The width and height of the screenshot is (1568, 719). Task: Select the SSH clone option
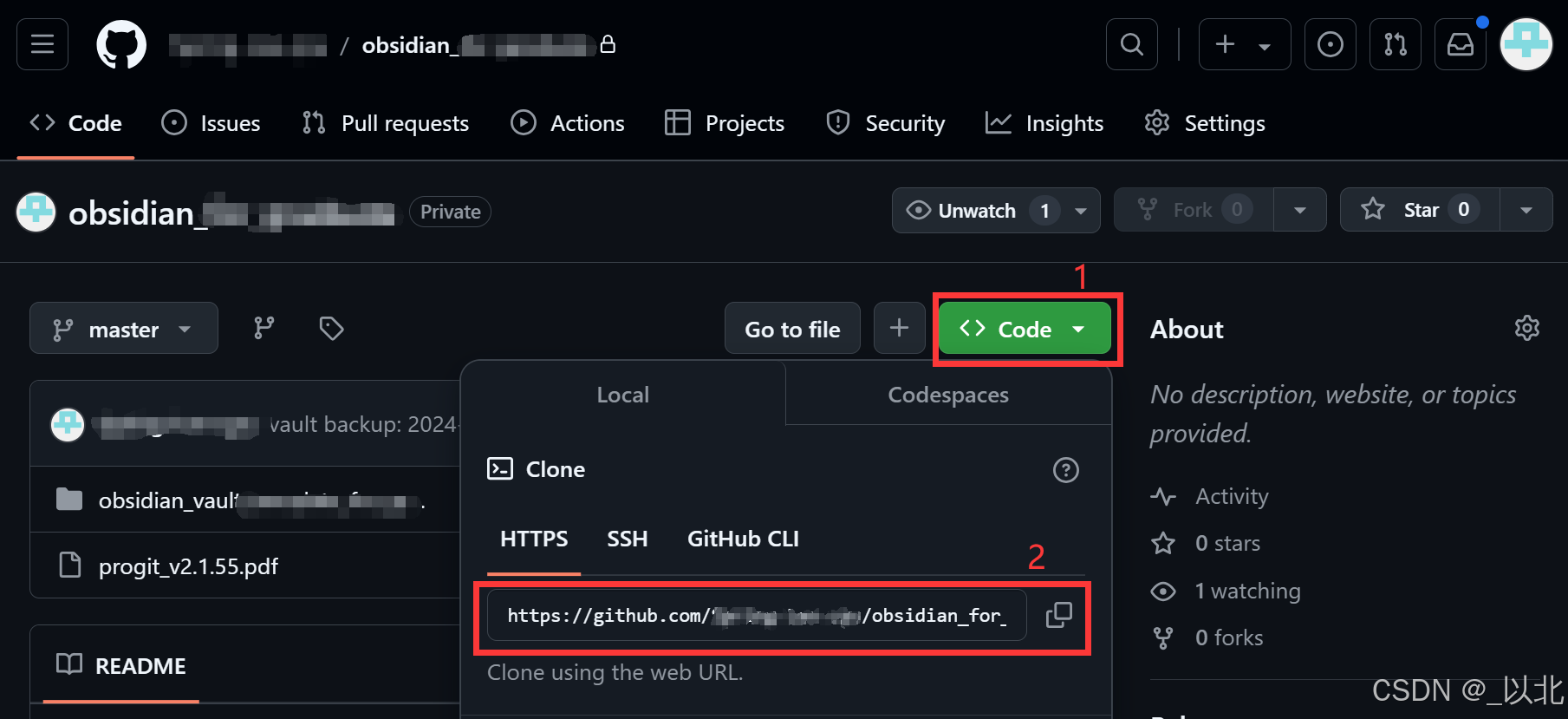[628, 539]
